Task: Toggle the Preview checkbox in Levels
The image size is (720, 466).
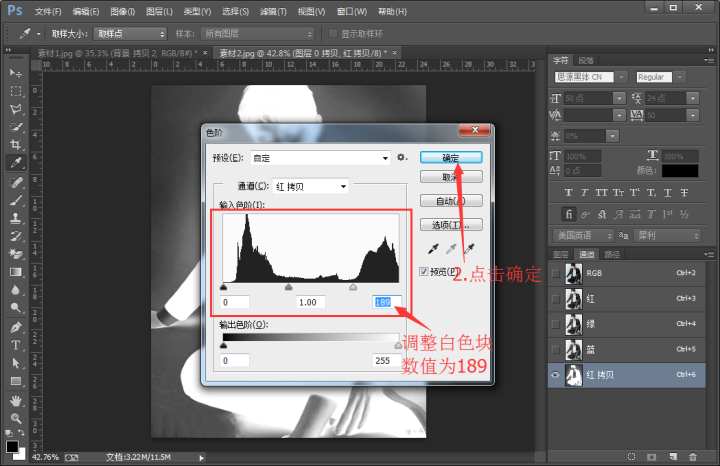Action: 424,271
